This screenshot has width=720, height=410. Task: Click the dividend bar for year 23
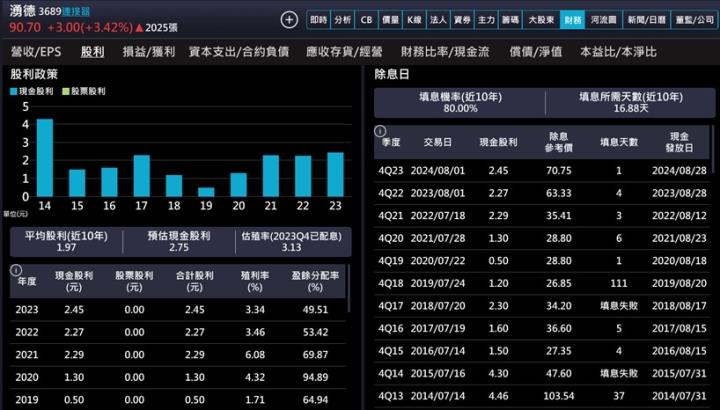(x=335, y=174)
